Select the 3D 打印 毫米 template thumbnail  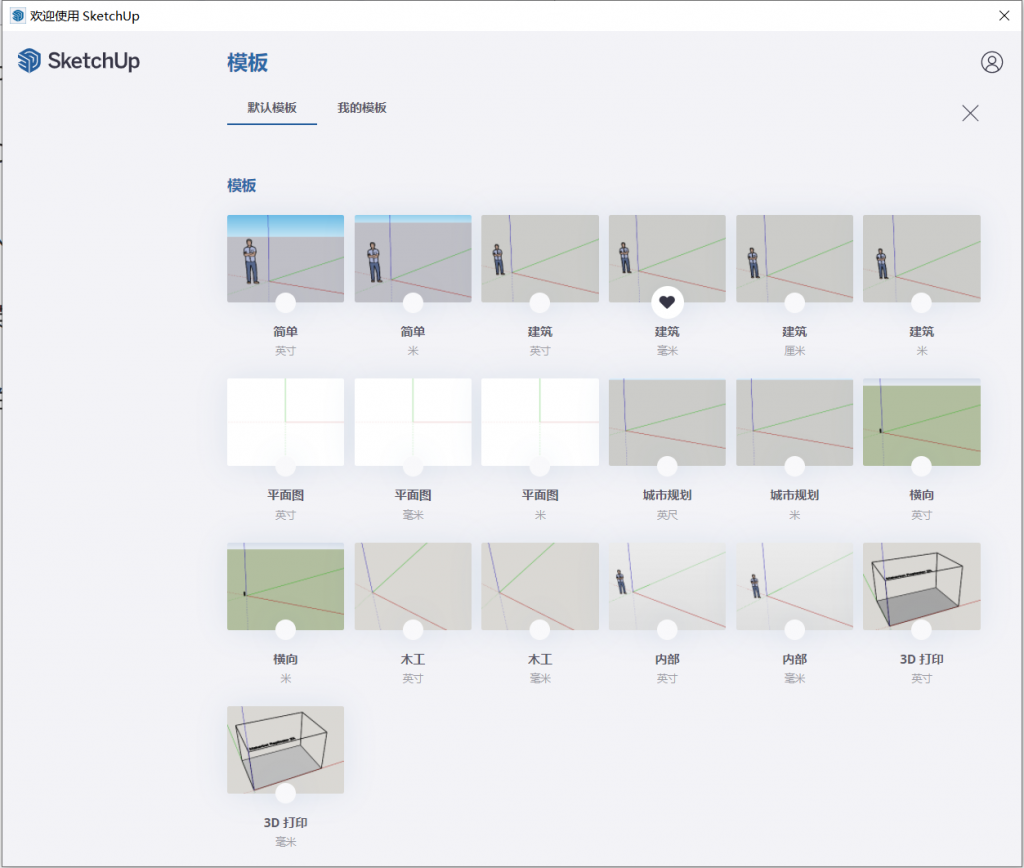[x=285, y=749]
